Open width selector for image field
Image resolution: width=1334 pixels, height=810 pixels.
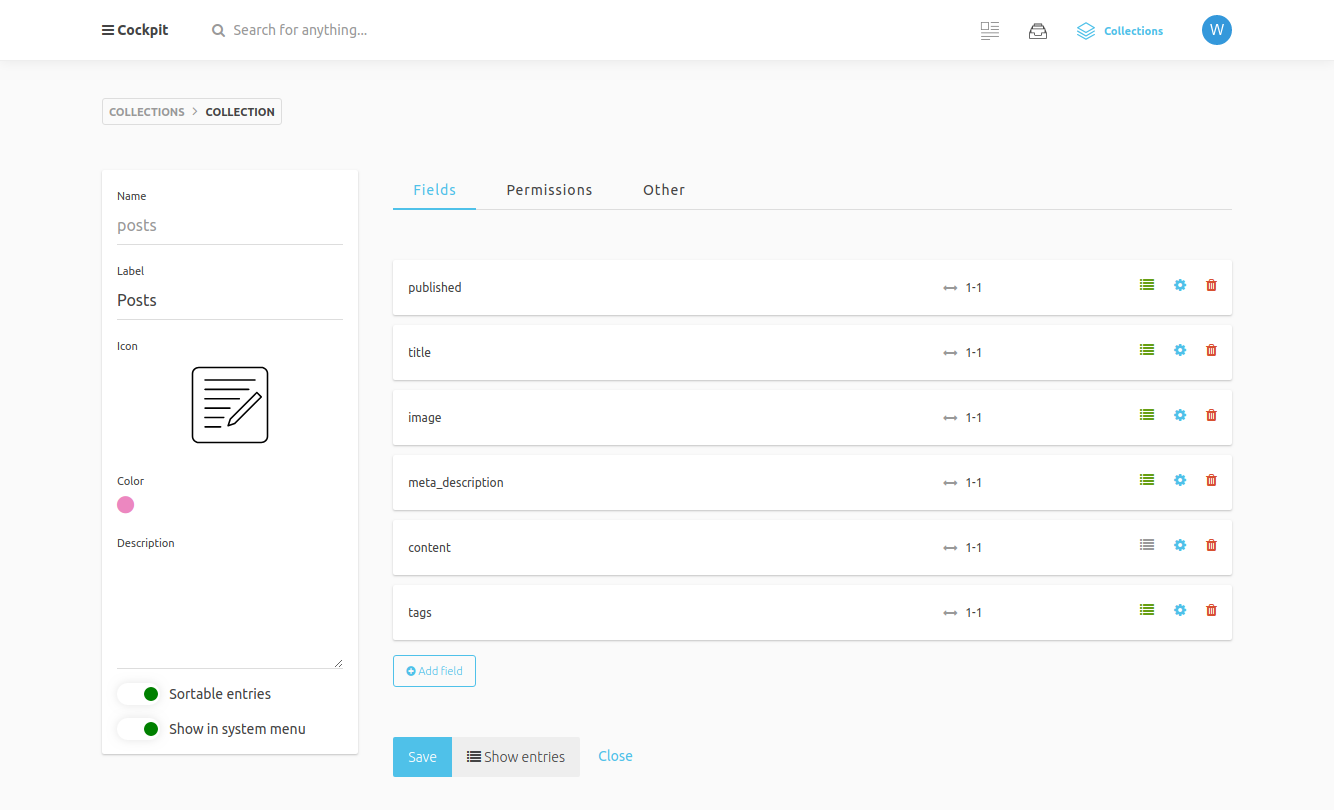click(x=963, y=418)
